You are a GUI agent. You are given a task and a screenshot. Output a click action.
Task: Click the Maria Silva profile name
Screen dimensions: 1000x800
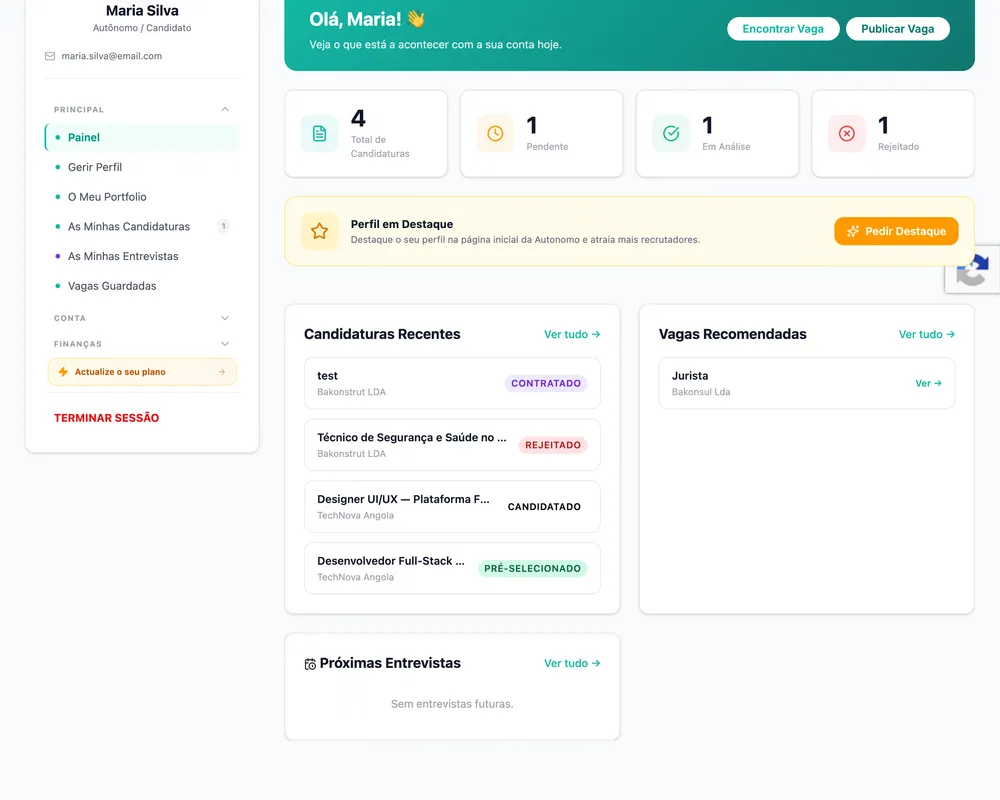click(x=142, y=11)
